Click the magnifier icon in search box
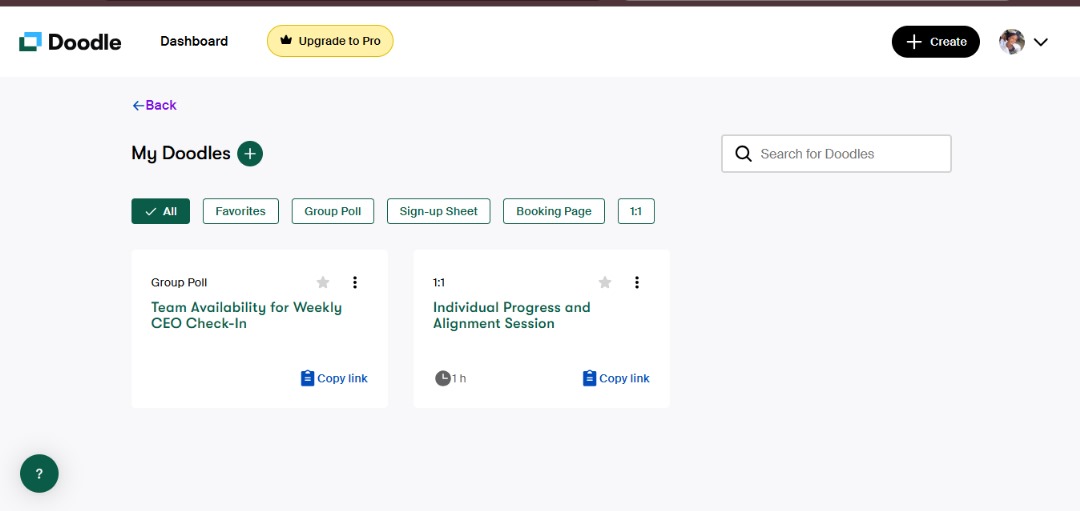Image resolution: width=1080 pixels, height=511 pixels. point(743,154)
